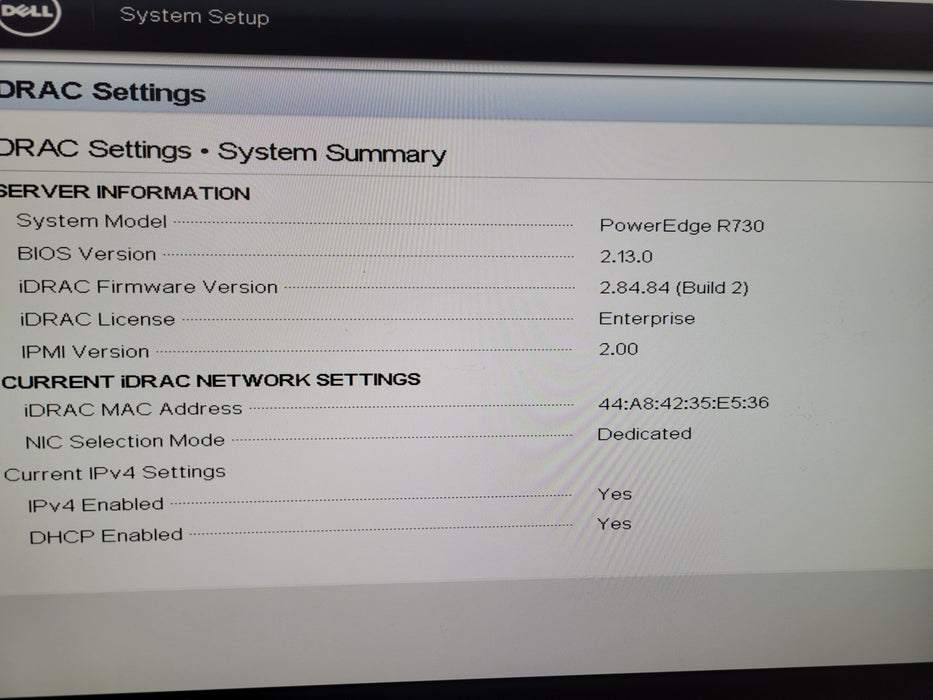Select iDRAC Firmware Version label
Screen dimensions: 933x700
tap(148, 286)
